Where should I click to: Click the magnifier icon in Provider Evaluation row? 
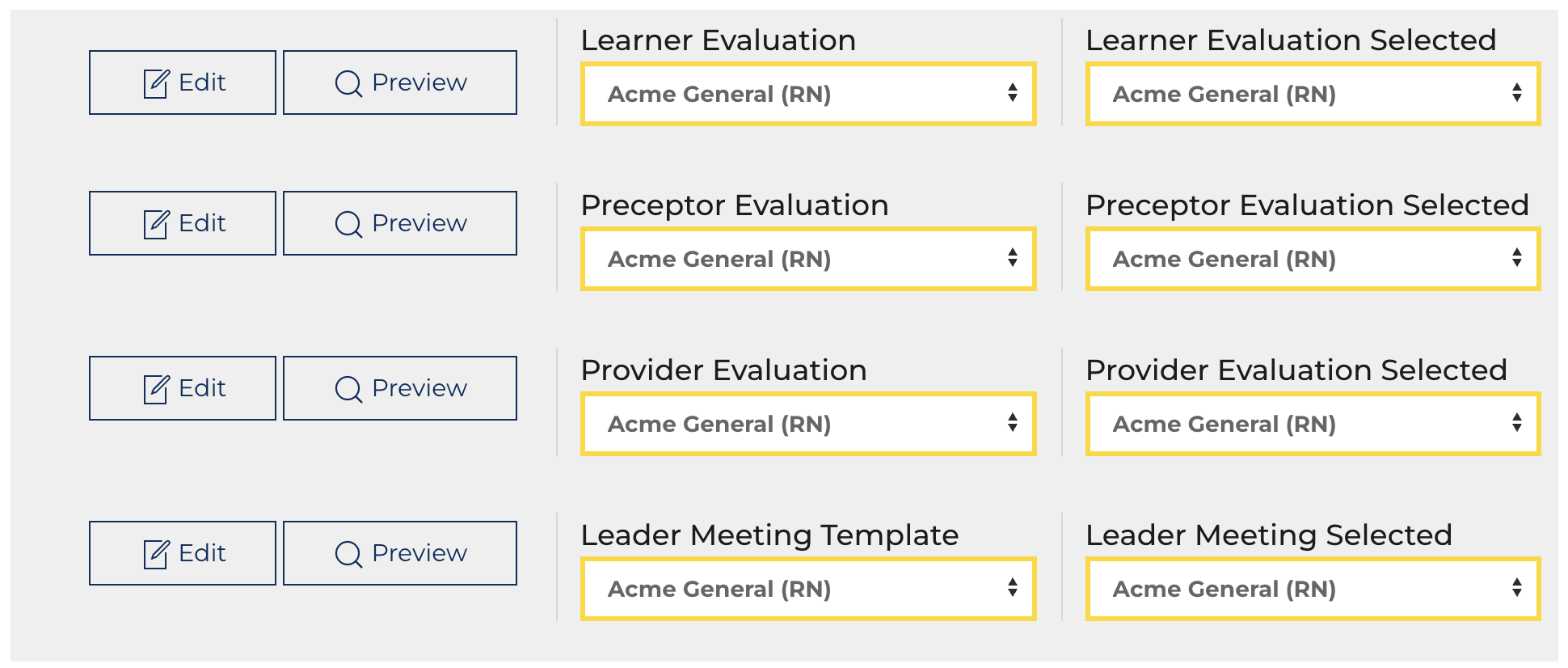(x=348, y=389)
